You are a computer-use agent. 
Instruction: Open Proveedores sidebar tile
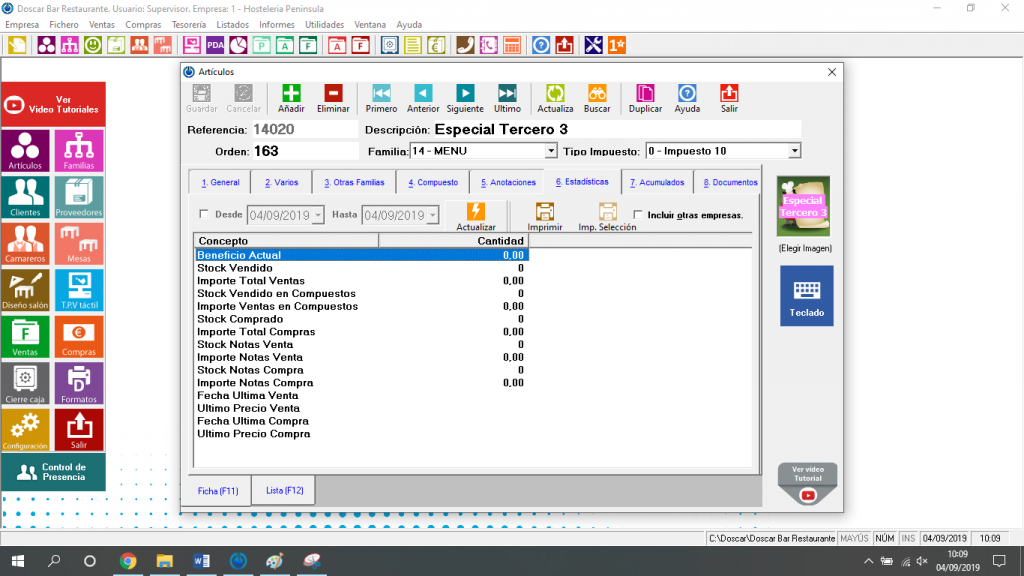coord(79,197)
